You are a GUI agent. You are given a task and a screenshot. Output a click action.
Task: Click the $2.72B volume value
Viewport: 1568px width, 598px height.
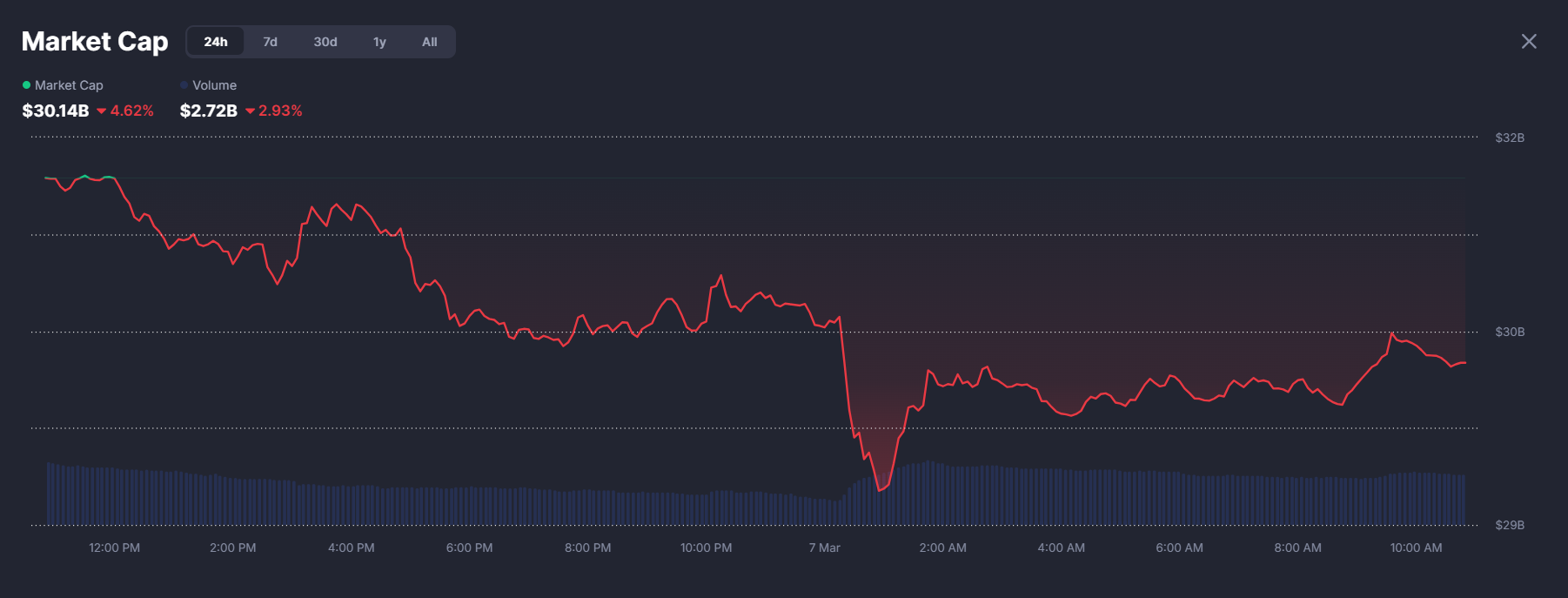[x=209, y=111]
